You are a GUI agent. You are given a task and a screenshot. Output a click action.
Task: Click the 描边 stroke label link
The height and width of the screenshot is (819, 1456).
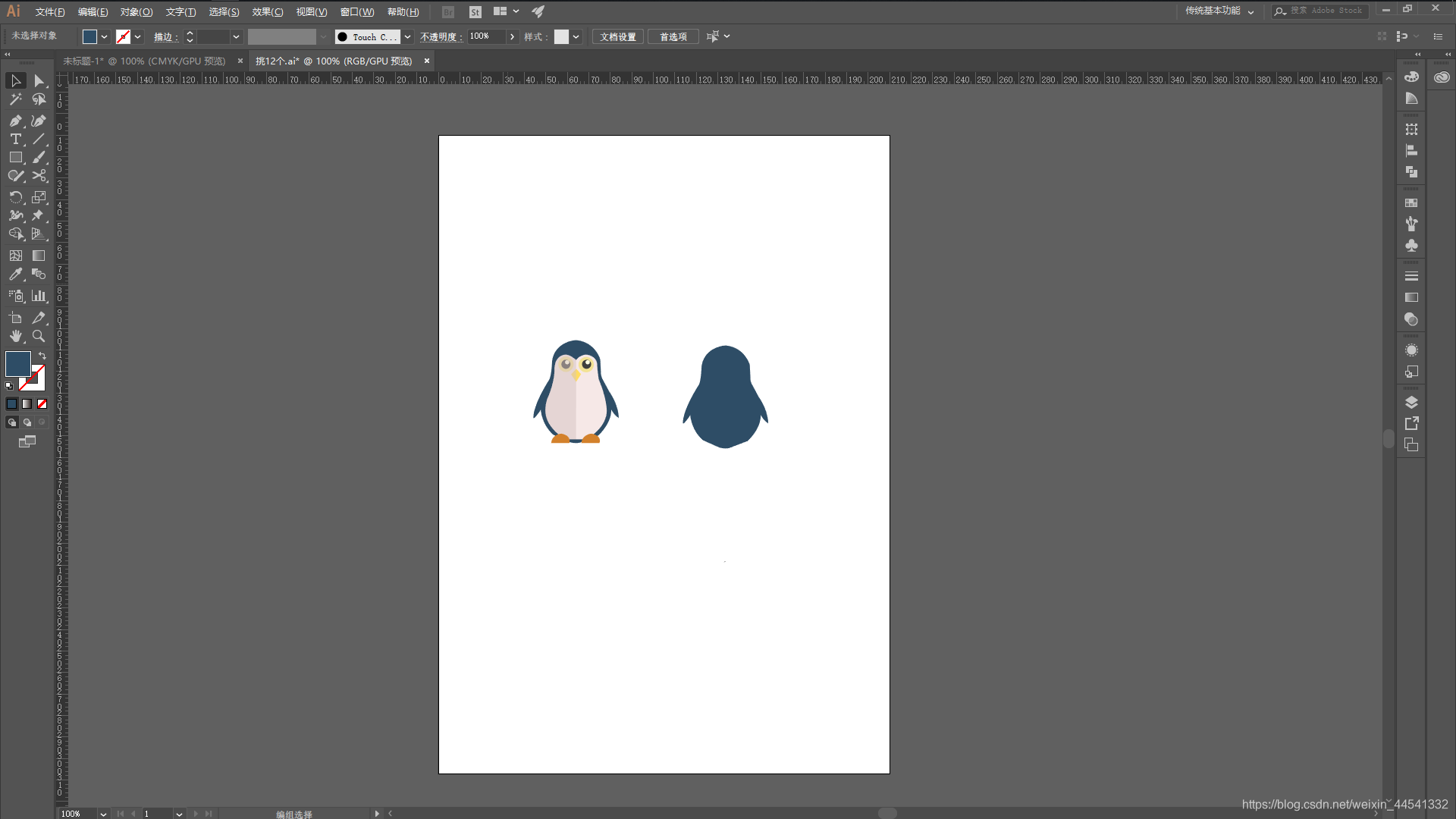(165, 36)
